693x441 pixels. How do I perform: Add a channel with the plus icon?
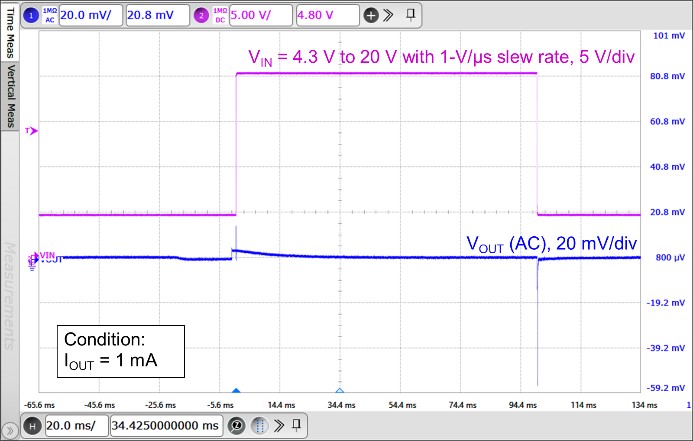[x=370, y=16]
